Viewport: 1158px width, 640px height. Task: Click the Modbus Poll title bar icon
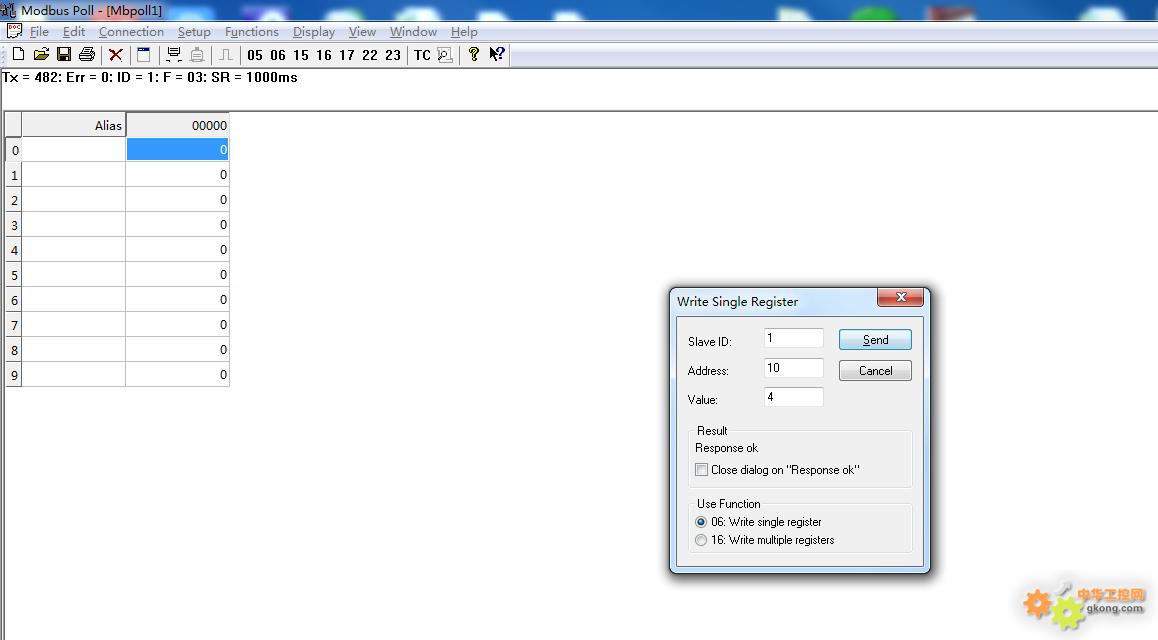pyautogui.click(x=8, y=10)
